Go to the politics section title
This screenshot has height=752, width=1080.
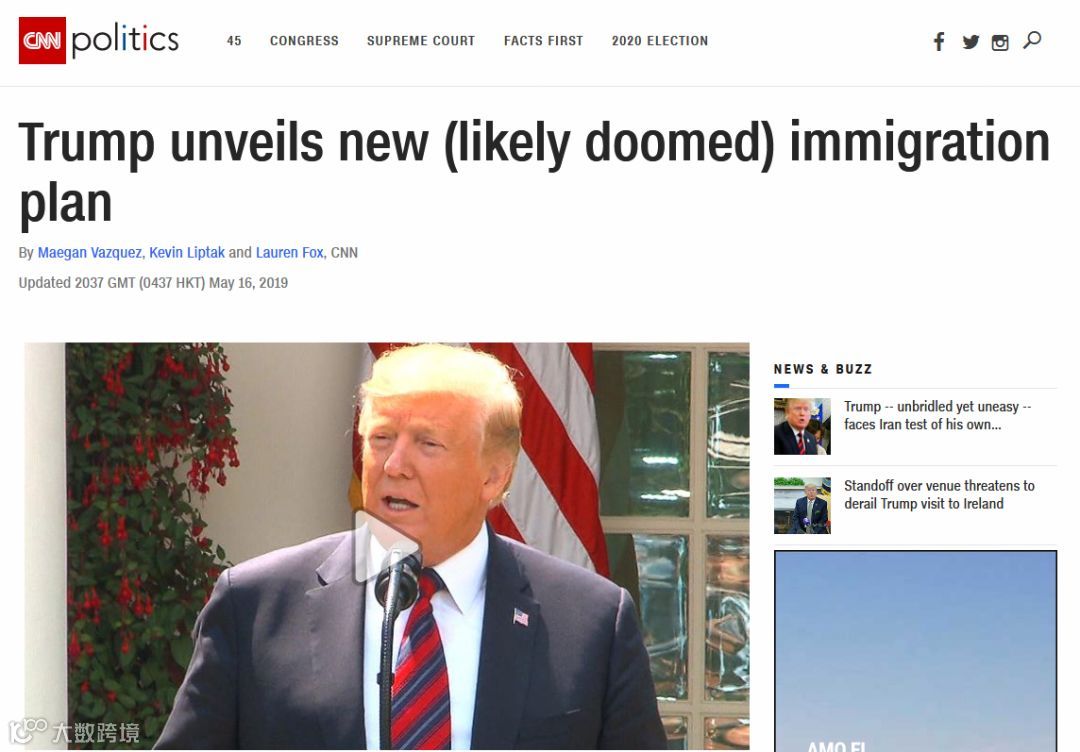tap(125, 40)
